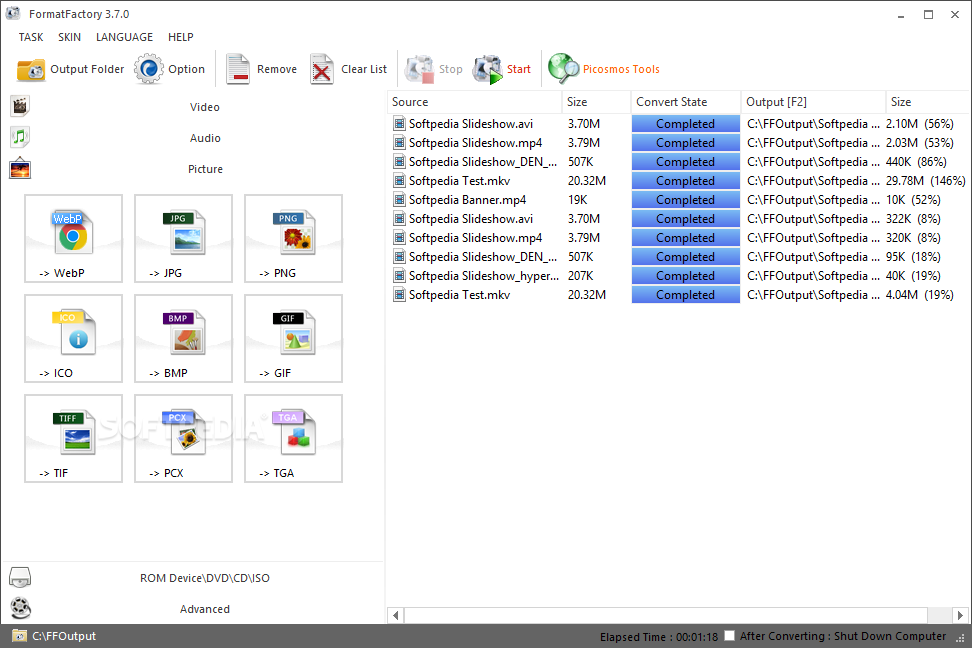Click the Start conversion icon
This screenshot has width=972, height=648.
[487, 69]
